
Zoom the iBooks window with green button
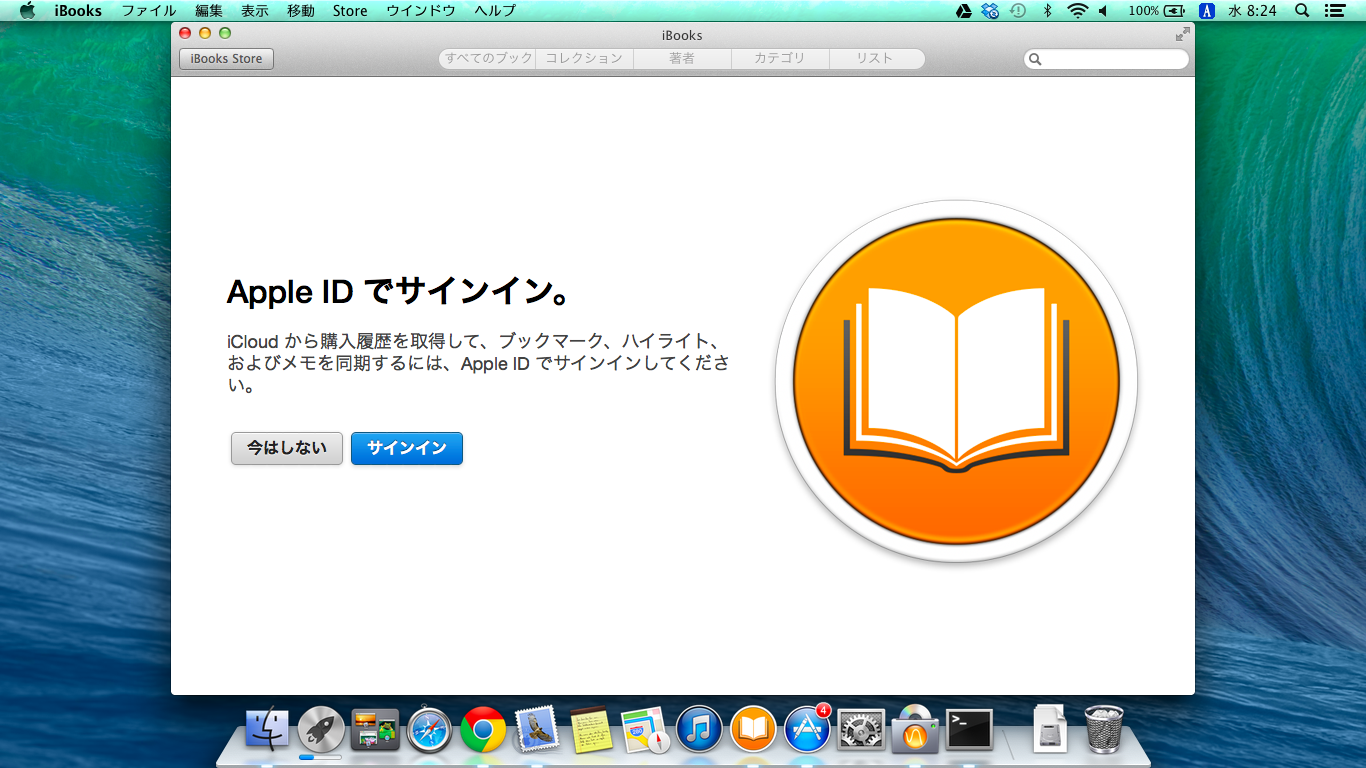click(x=225, y=33)
